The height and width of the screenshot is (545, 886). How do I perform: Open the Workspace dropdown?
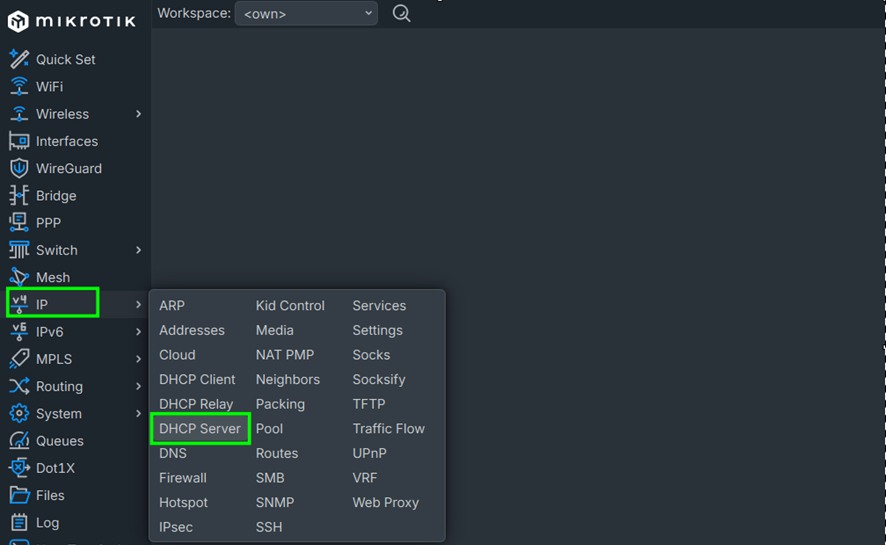[x=306, y=14]
